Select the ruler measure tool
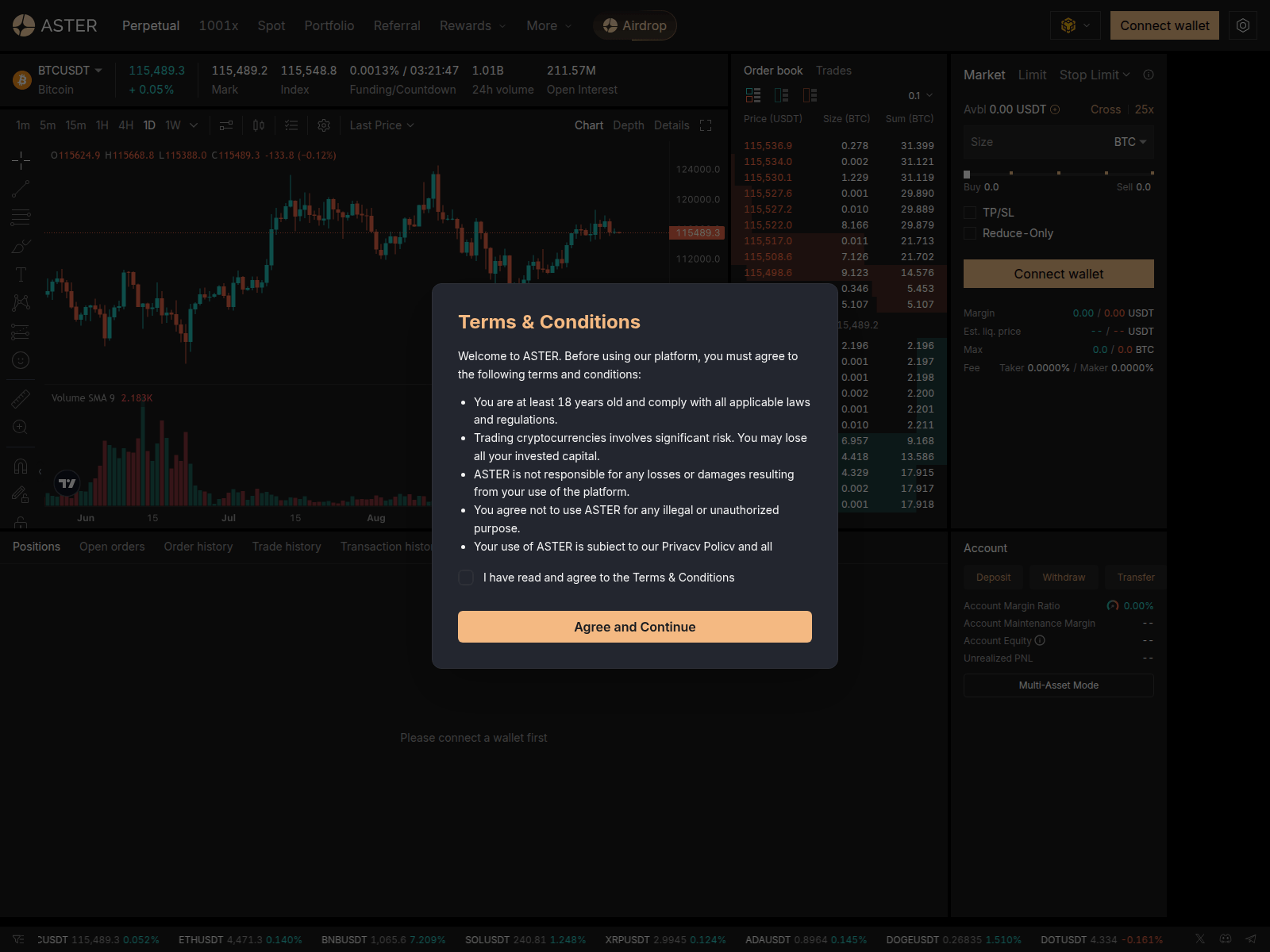This screenshot has height=952, width=1270. click(x=21, y=398)
